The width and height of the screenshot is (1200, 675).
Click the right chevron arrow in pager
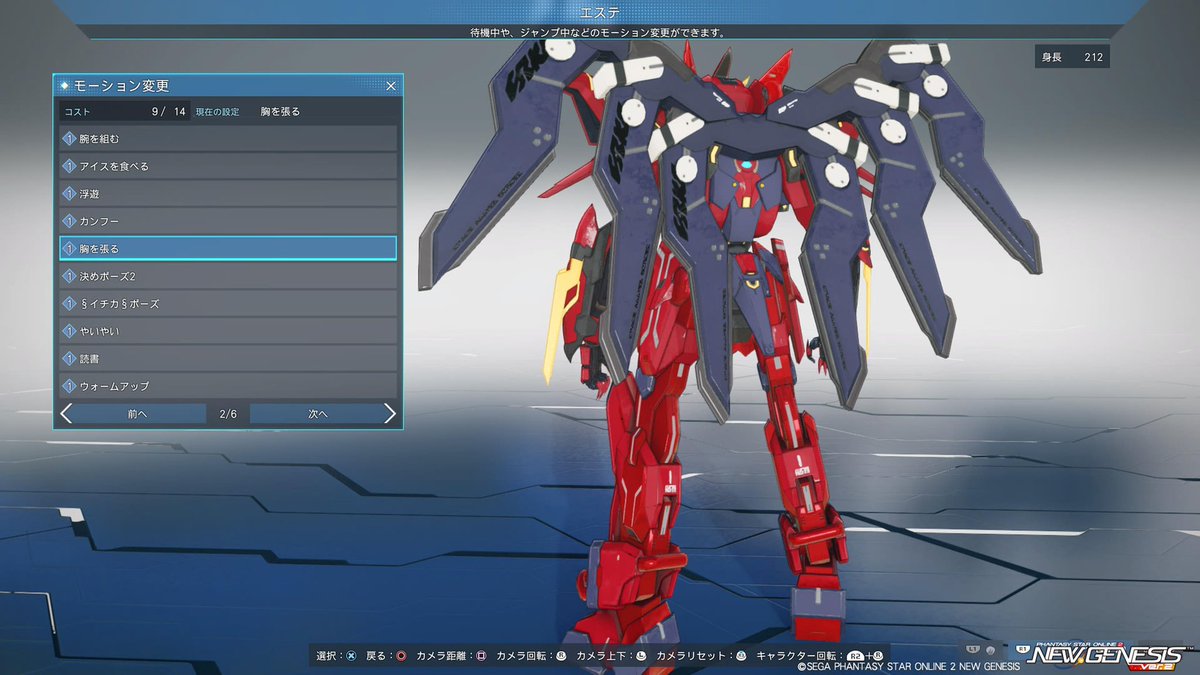390,414
